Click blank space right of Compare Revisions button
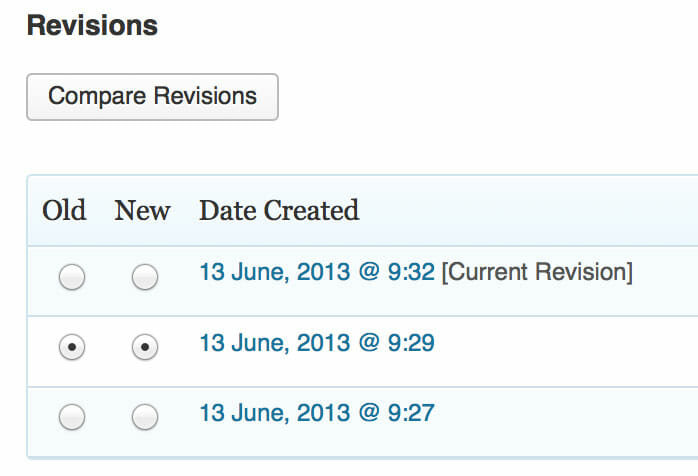The width and height of the screenshot is (698, 476). click(480, 97)
